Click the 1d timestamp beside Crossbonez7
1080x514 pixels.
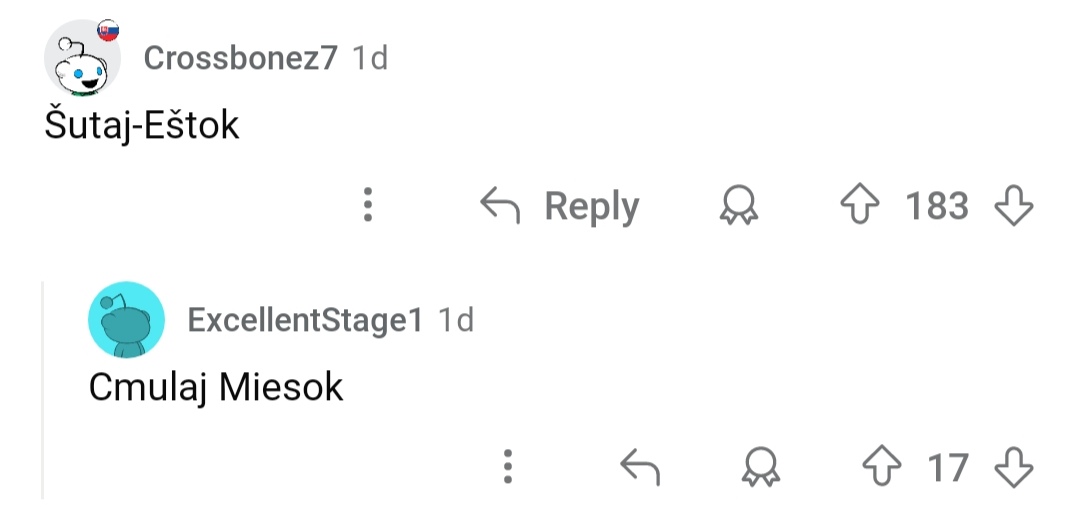tap(370, 58)
